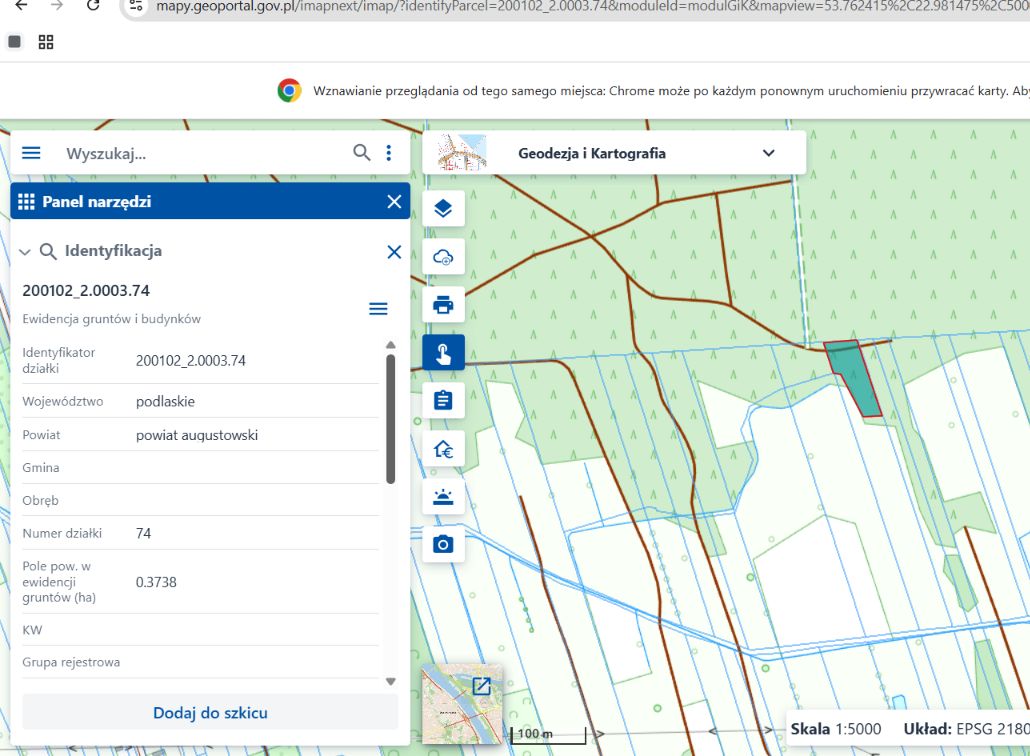
Task: Open the tab groups grid icon
Action: 46,43
